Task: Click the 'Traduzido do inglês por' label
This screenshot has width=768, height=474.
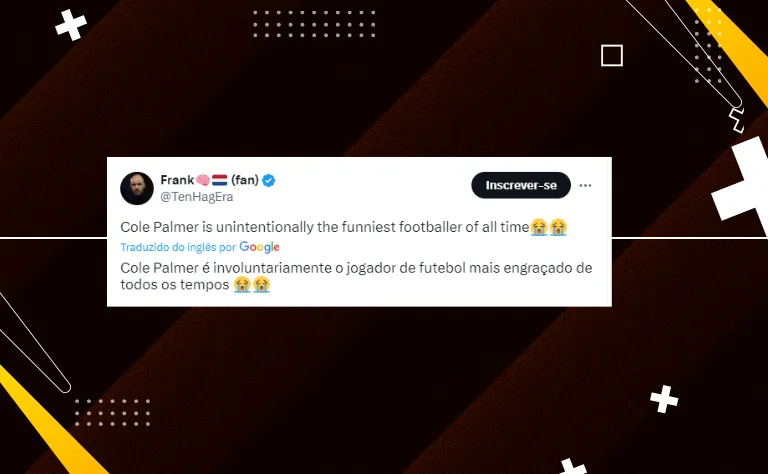Action: [x=178, y=247]
